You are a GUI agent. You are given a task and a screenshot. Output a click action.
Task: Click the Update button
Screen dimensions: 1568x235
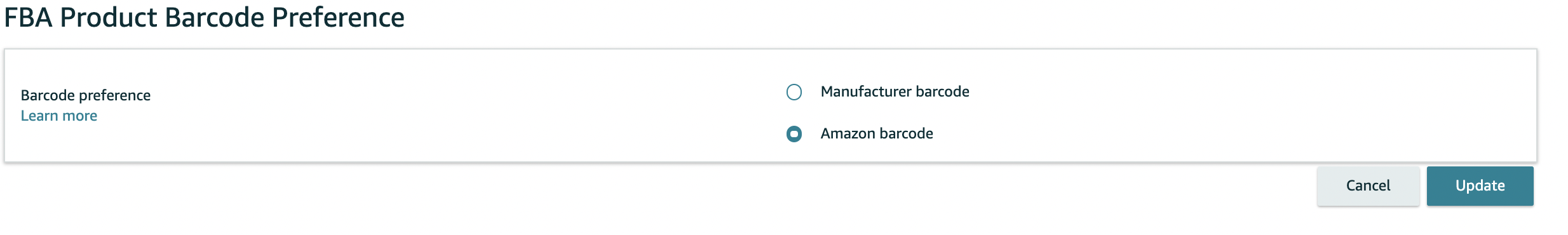tap(1480, 185)
